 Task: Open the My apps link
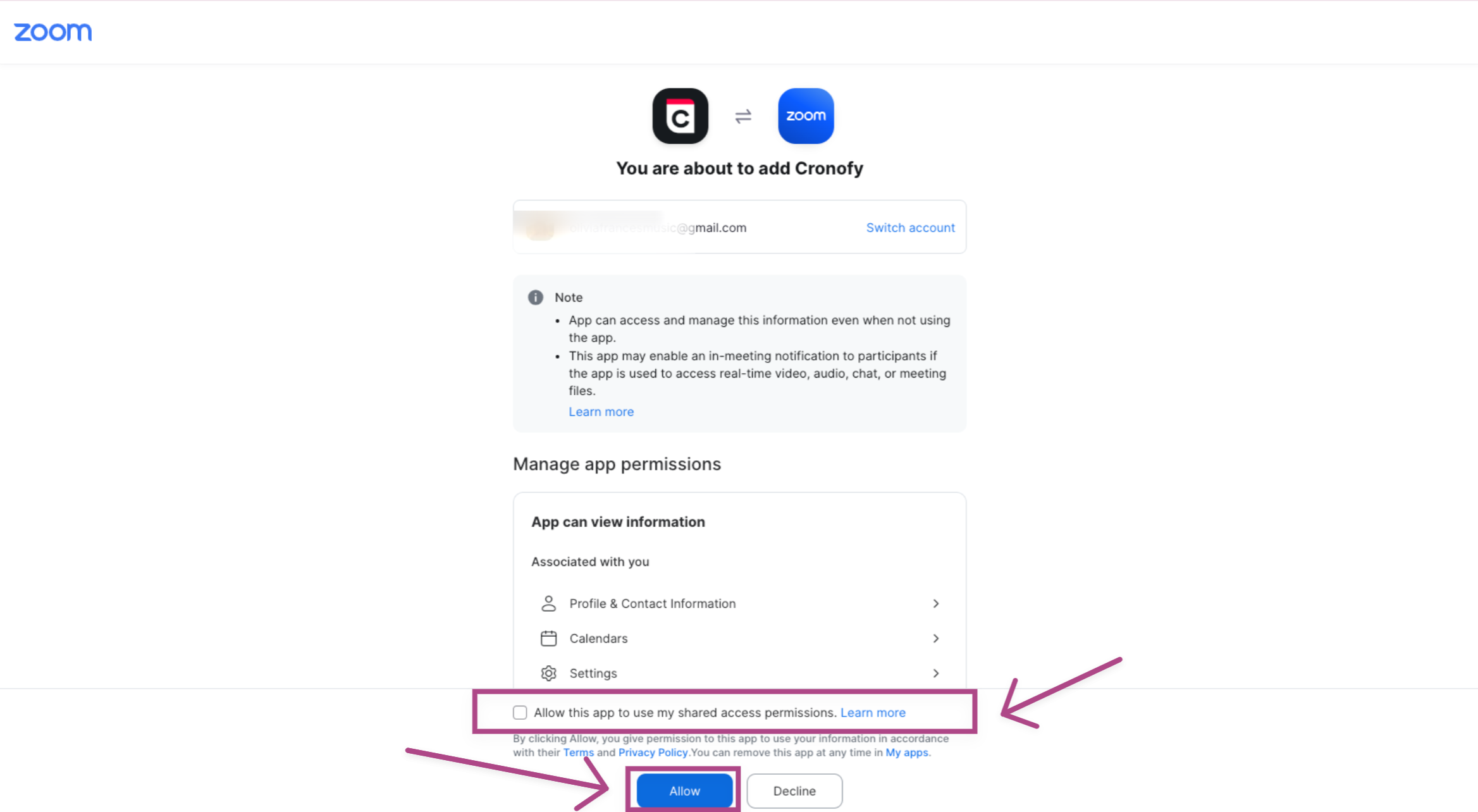(x=907, y=753)
